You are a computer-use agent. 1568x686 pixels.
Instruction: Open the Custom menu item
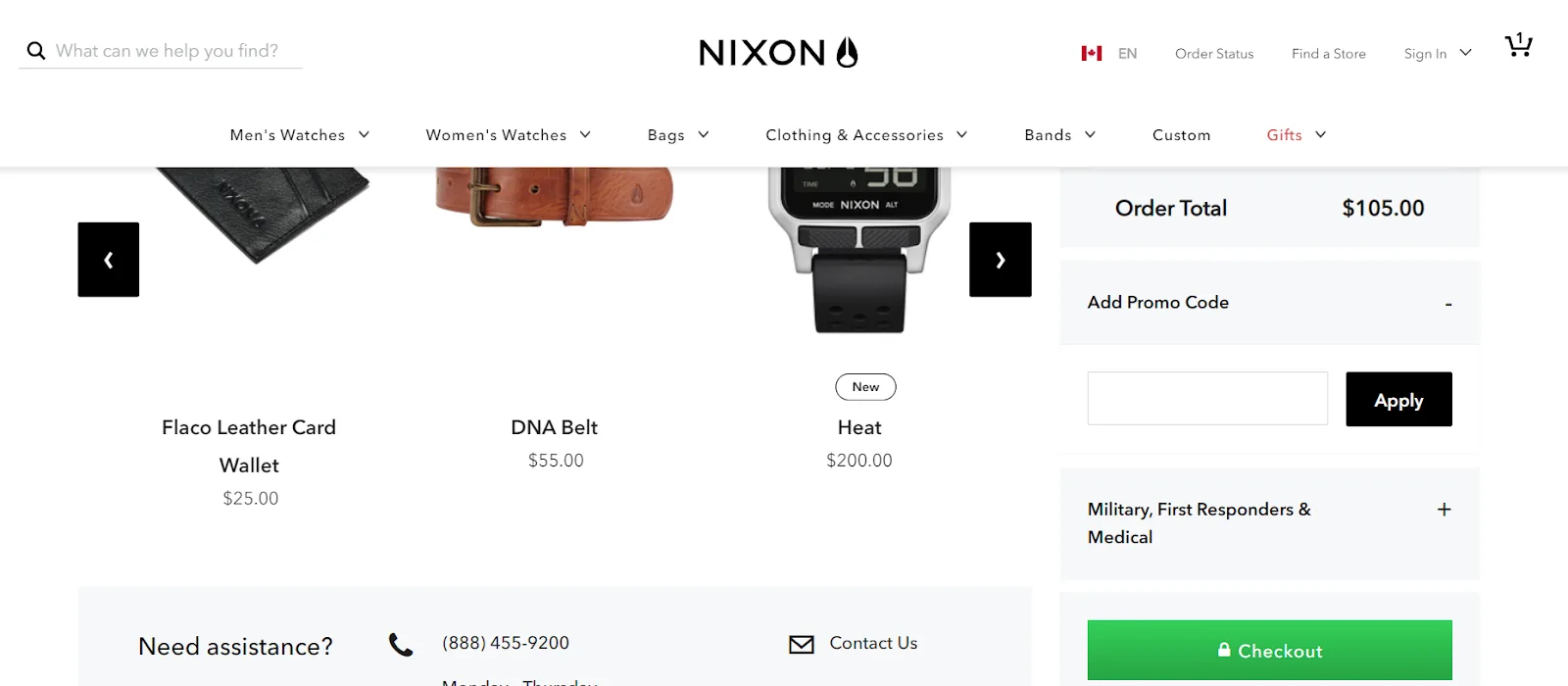coord(1181,135)
